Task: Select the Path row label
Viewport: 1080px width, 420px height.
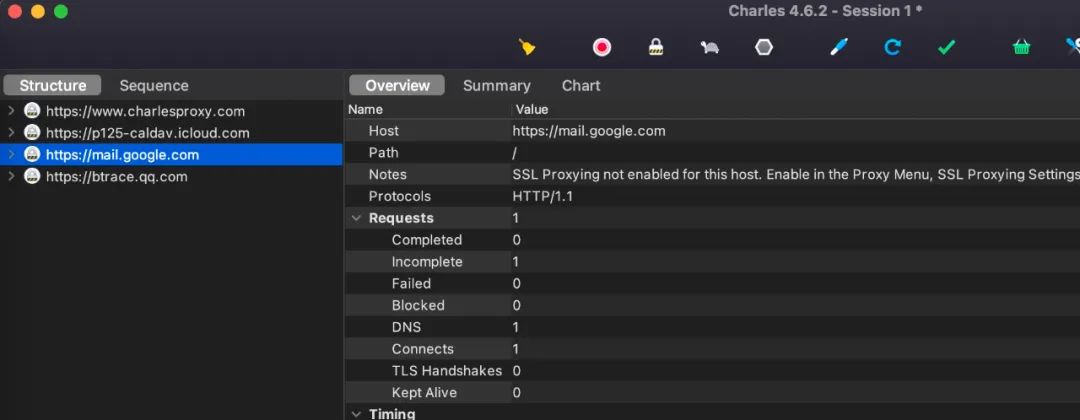Action: click(384, 153)
